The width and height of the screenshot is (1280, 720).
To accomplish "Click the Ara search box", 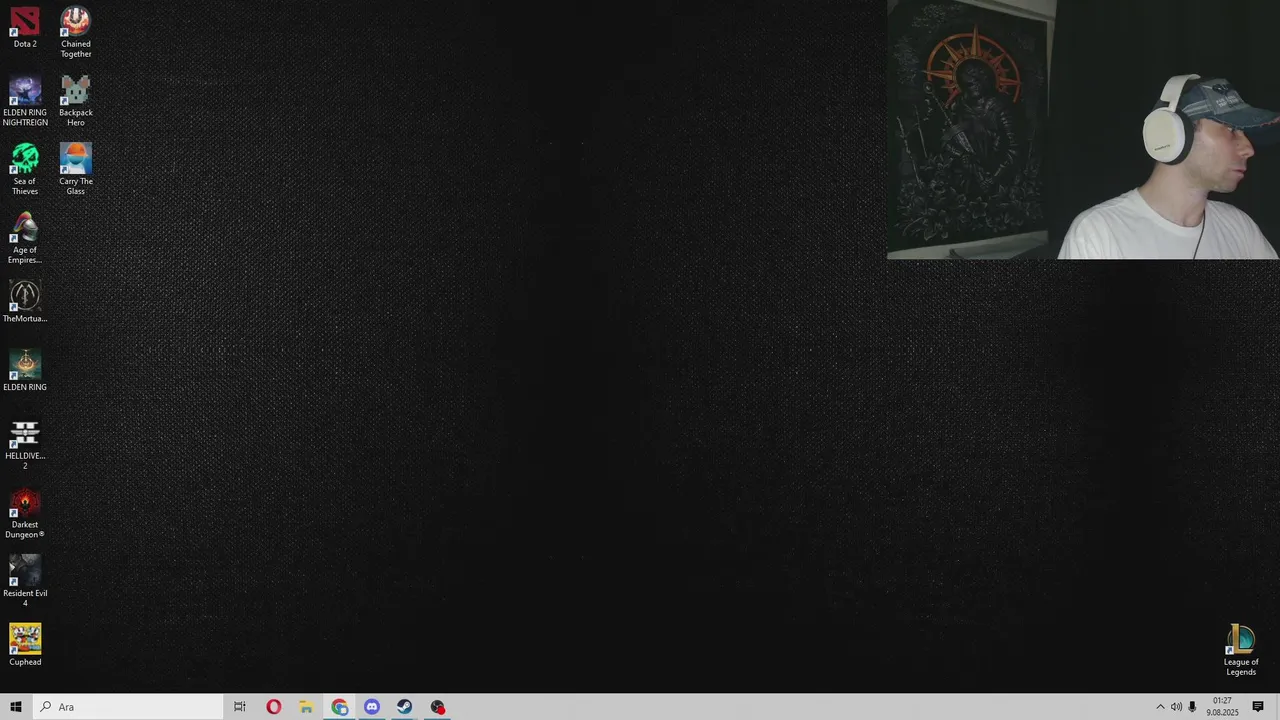I will pyautogui.click(x=128, y=707).
